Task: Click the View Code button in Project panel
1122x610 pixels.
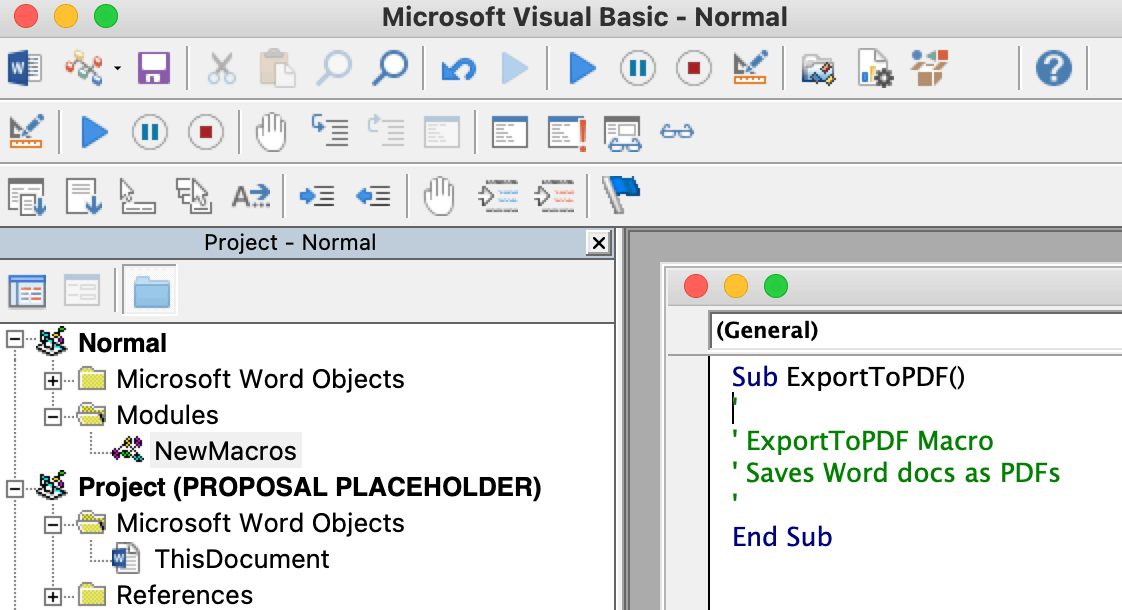Action: (x=27, y=292)
